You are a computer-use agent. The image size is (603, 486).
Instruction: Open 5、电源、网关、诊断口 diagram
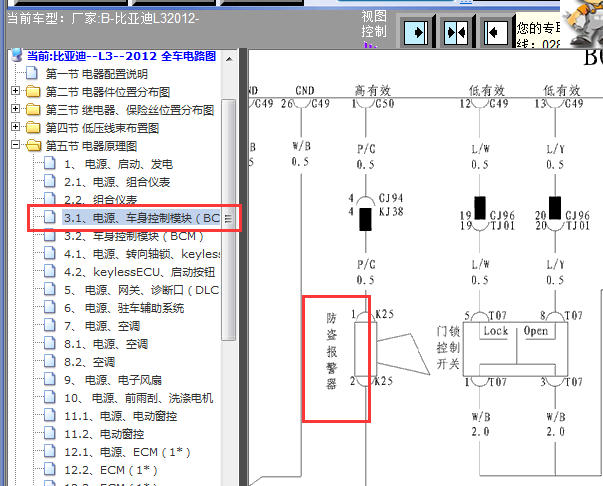coord(142,290)
